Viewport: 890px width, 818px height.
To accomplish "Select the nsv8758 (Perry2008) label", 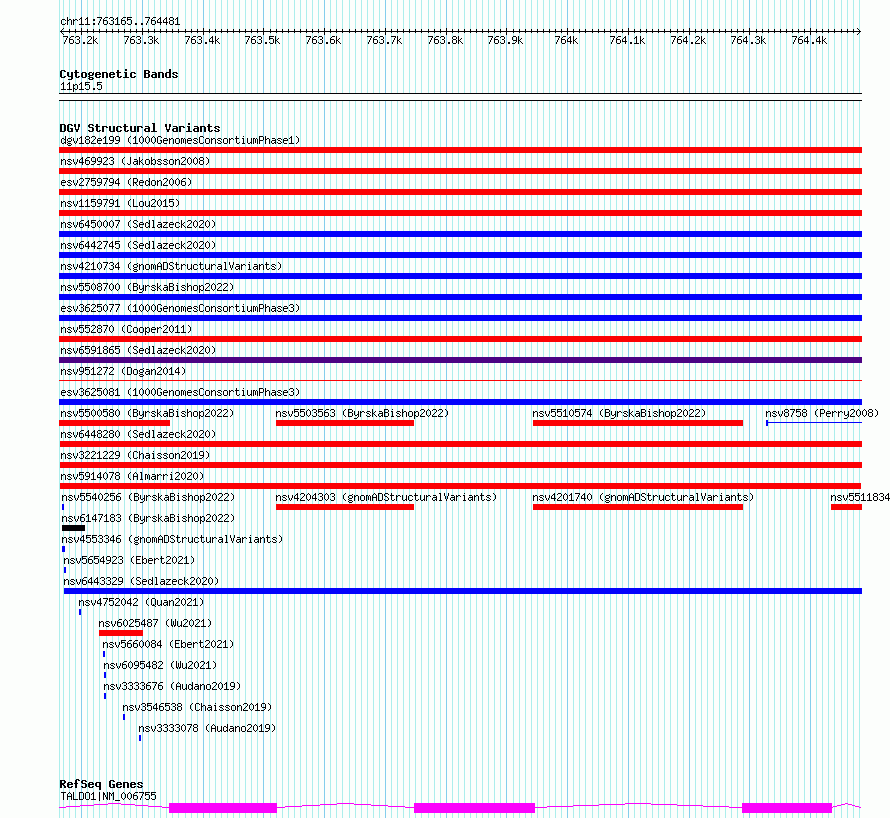I will pyautogui.click(x=822, y=413).
